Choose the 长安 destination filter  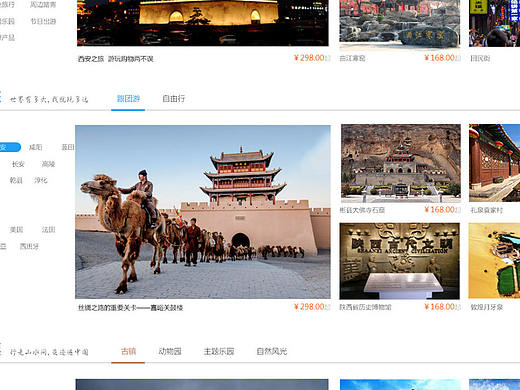(18, 164)
